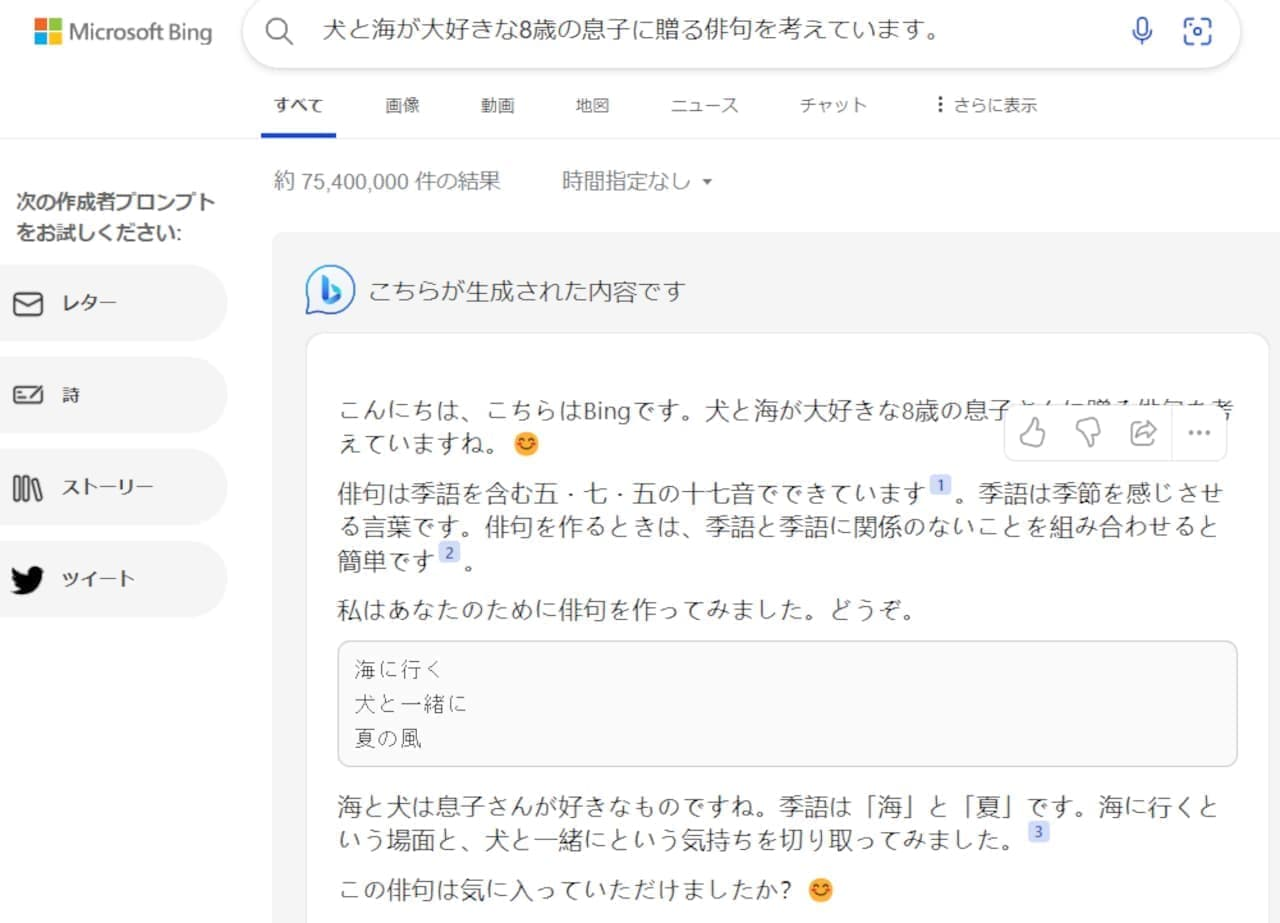Expand さらに表示 more menu
1280x923 pixels.
click(985, 105)
